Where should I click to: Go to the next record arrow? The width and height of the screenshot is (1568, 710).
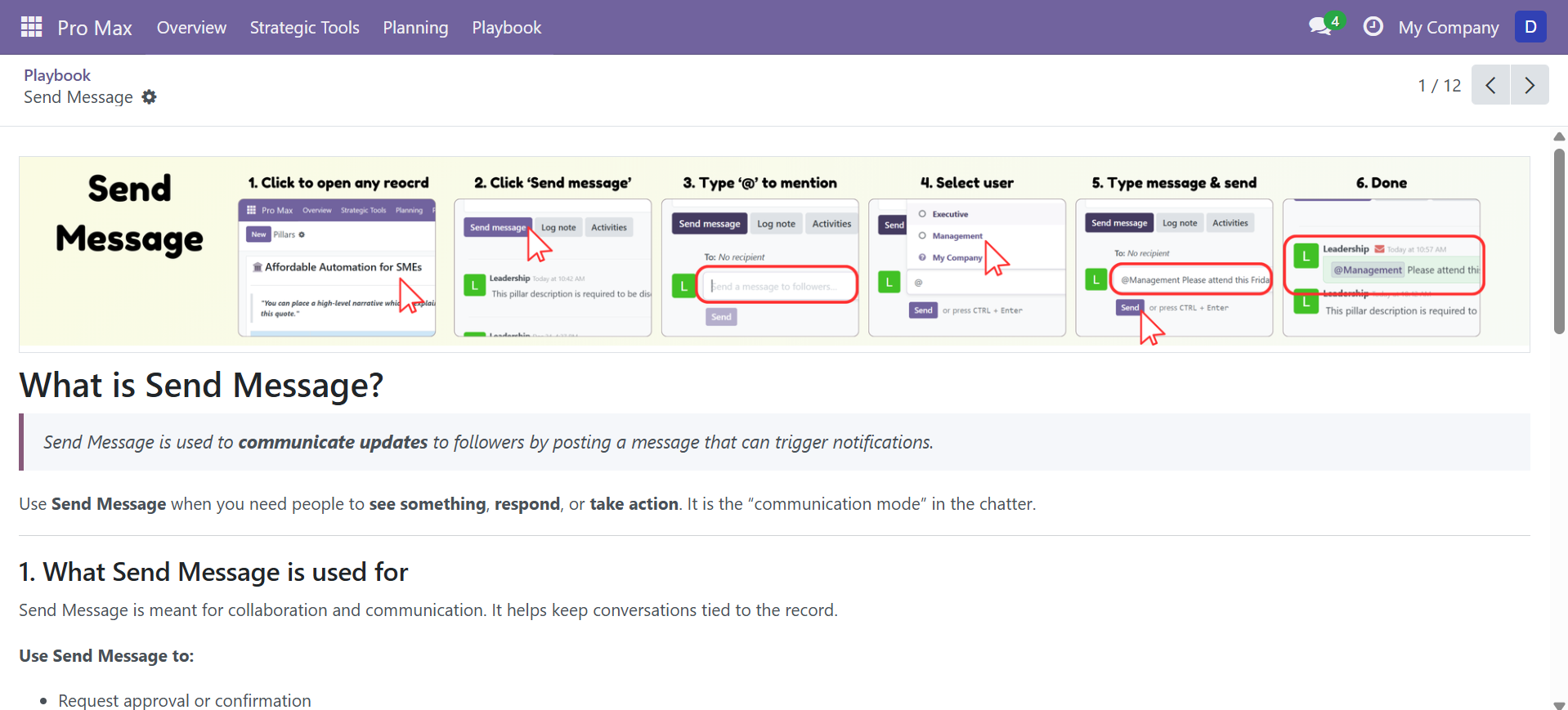tap(1529, 85)
